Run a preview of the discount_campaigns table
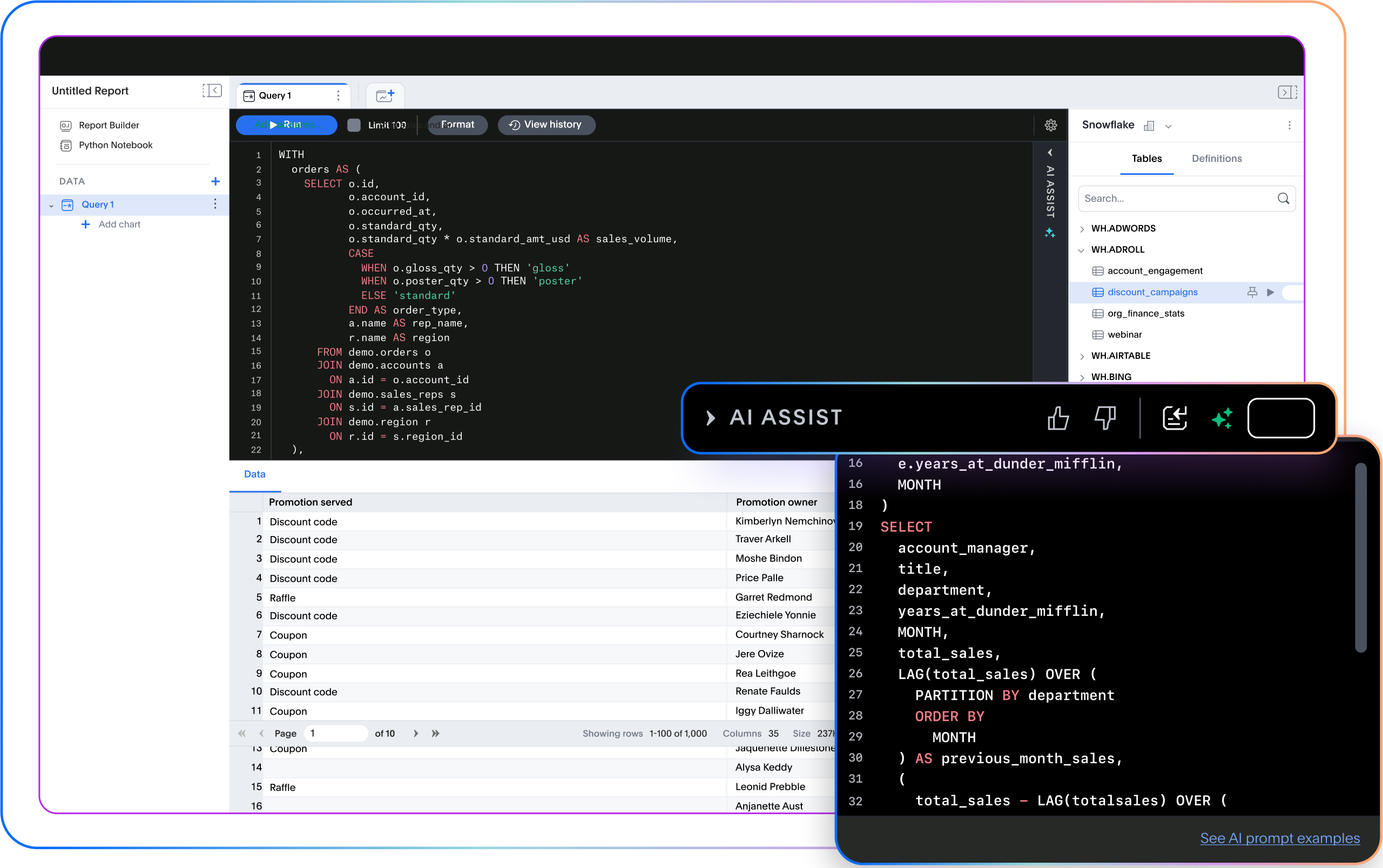The height and width of the screenshot is (868, 1383). (x=1270, y=292)
